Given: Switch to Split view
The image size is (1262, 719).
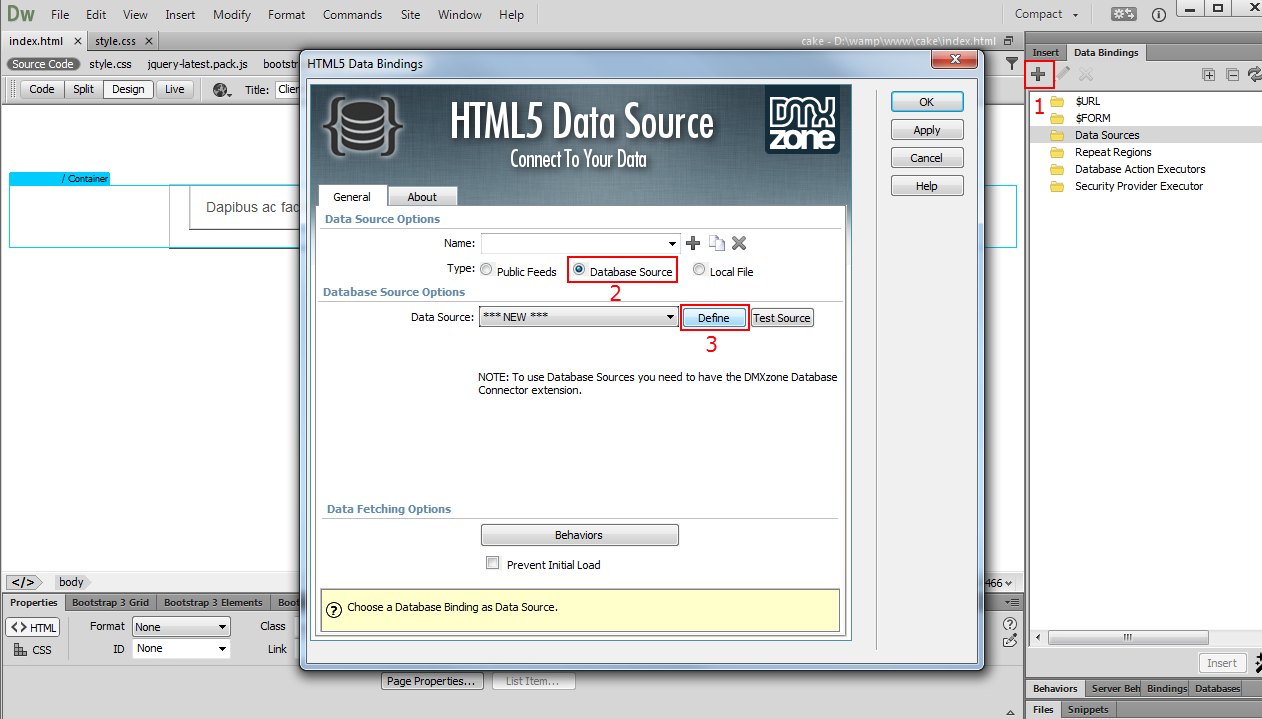Looking at the screenshot, I should tap(83, 89).
